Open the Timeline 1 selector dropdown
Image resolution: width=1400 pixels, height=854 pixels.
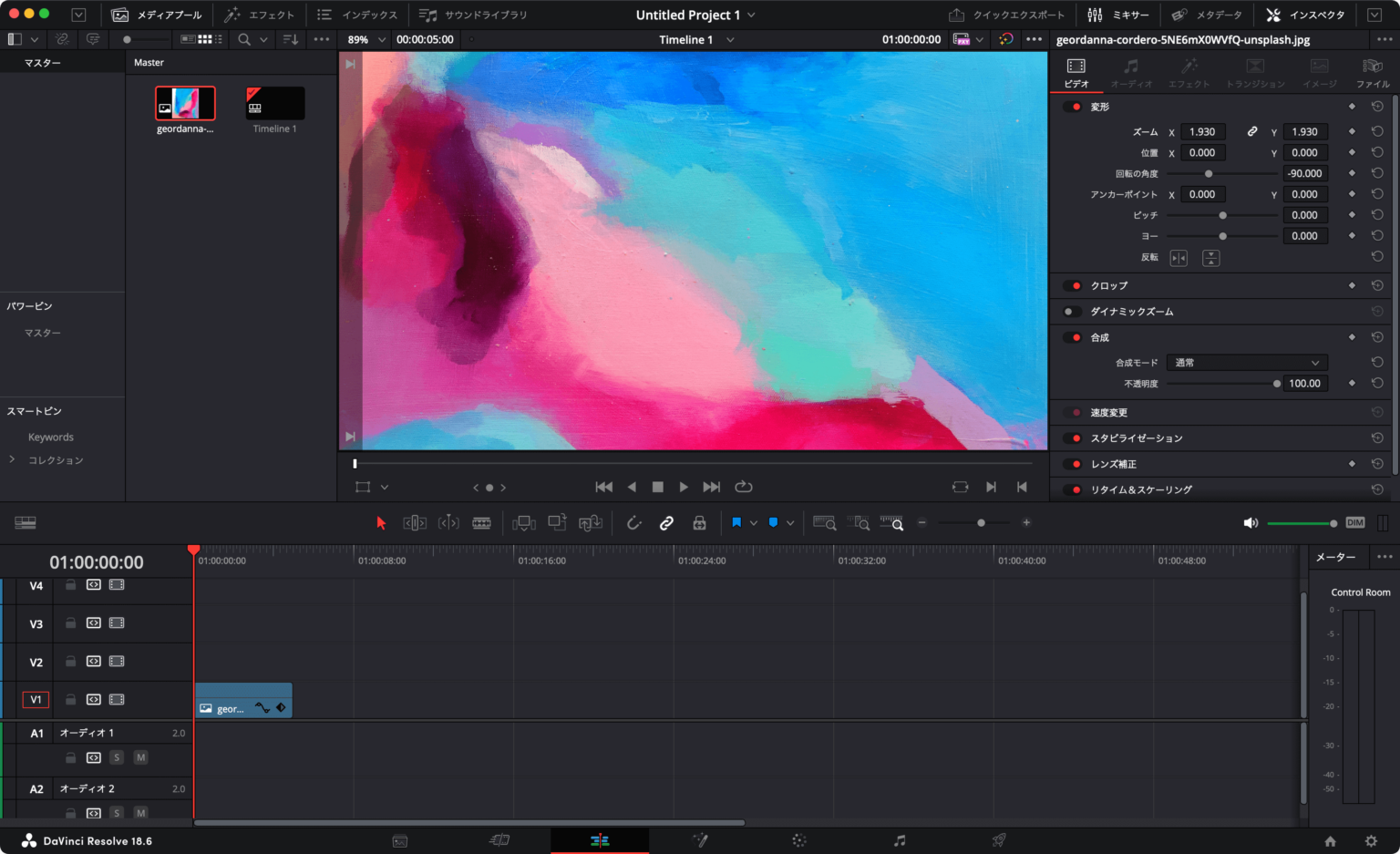pyautogui.click(x=696, y=39)
